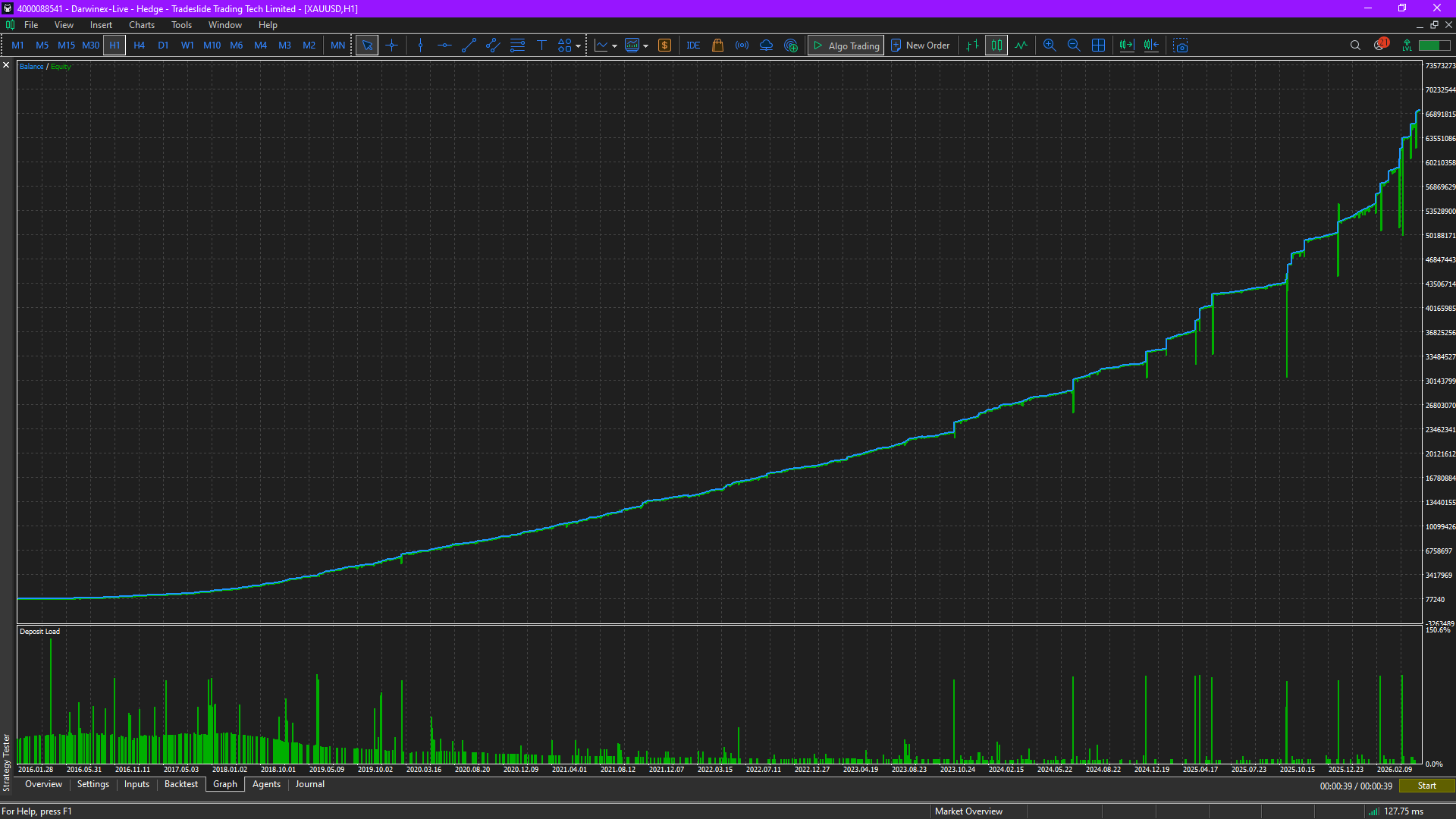Expand the shapes objects dropdown arrow
1456x819 pixels.
tap(579, 46)
